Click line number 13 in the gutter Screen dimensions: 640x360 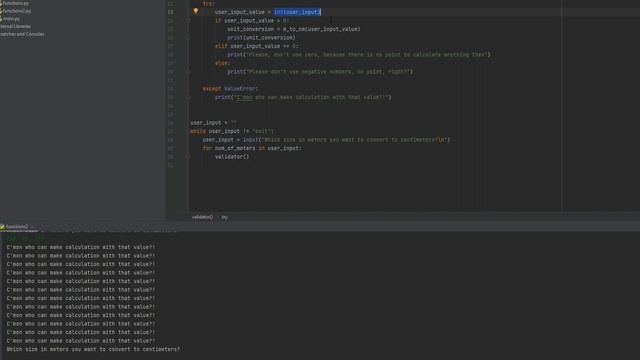point(170,12)
